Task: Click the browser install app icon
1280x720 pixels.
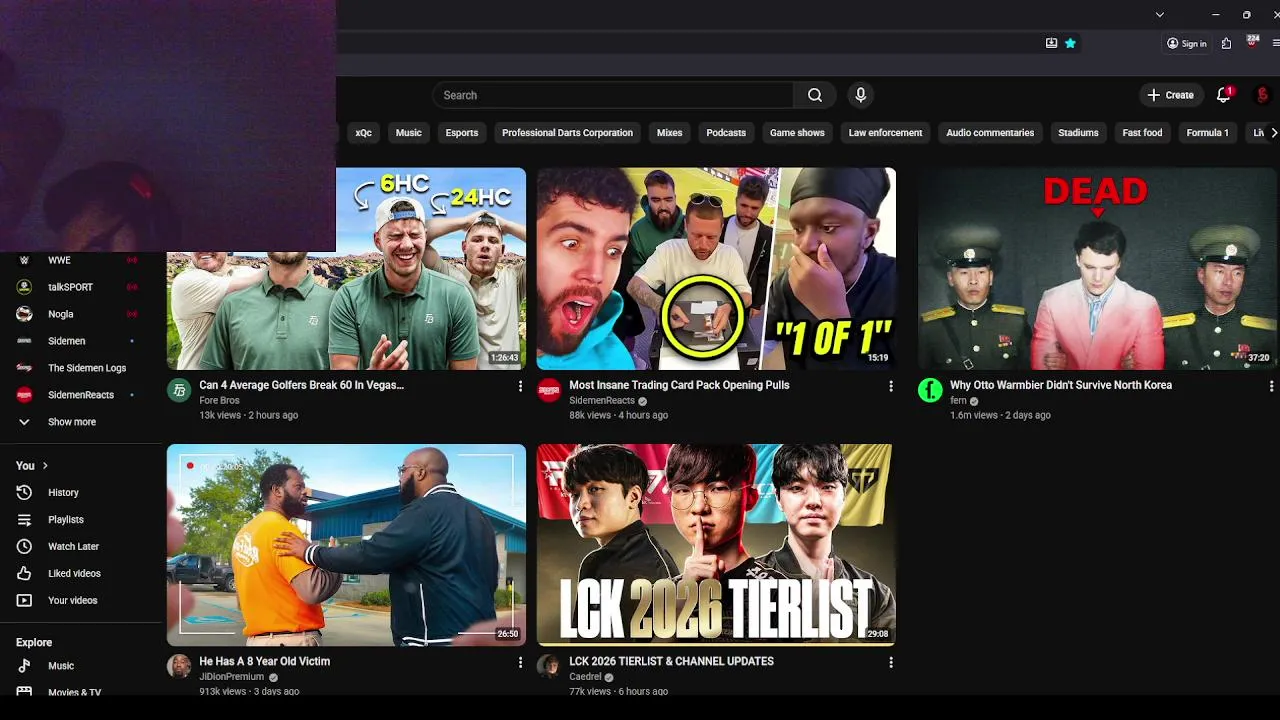Action: [1051, 43]
